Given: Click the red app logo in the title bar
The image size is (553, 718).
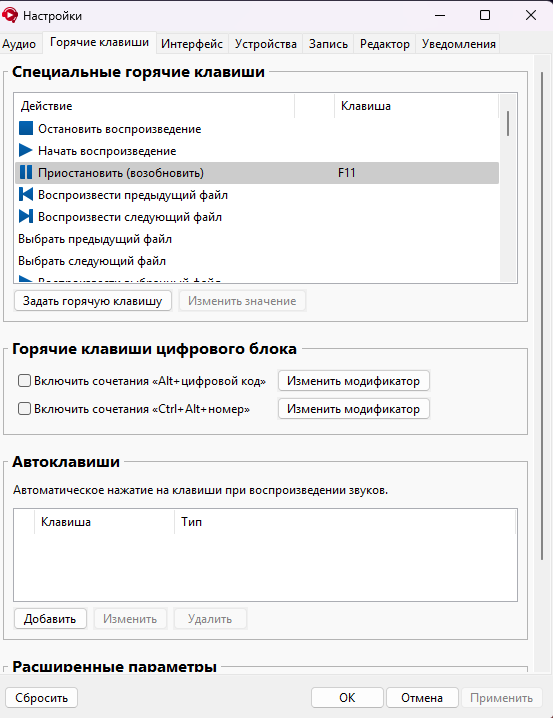Looking at the screenshot, I should point(10,15).
